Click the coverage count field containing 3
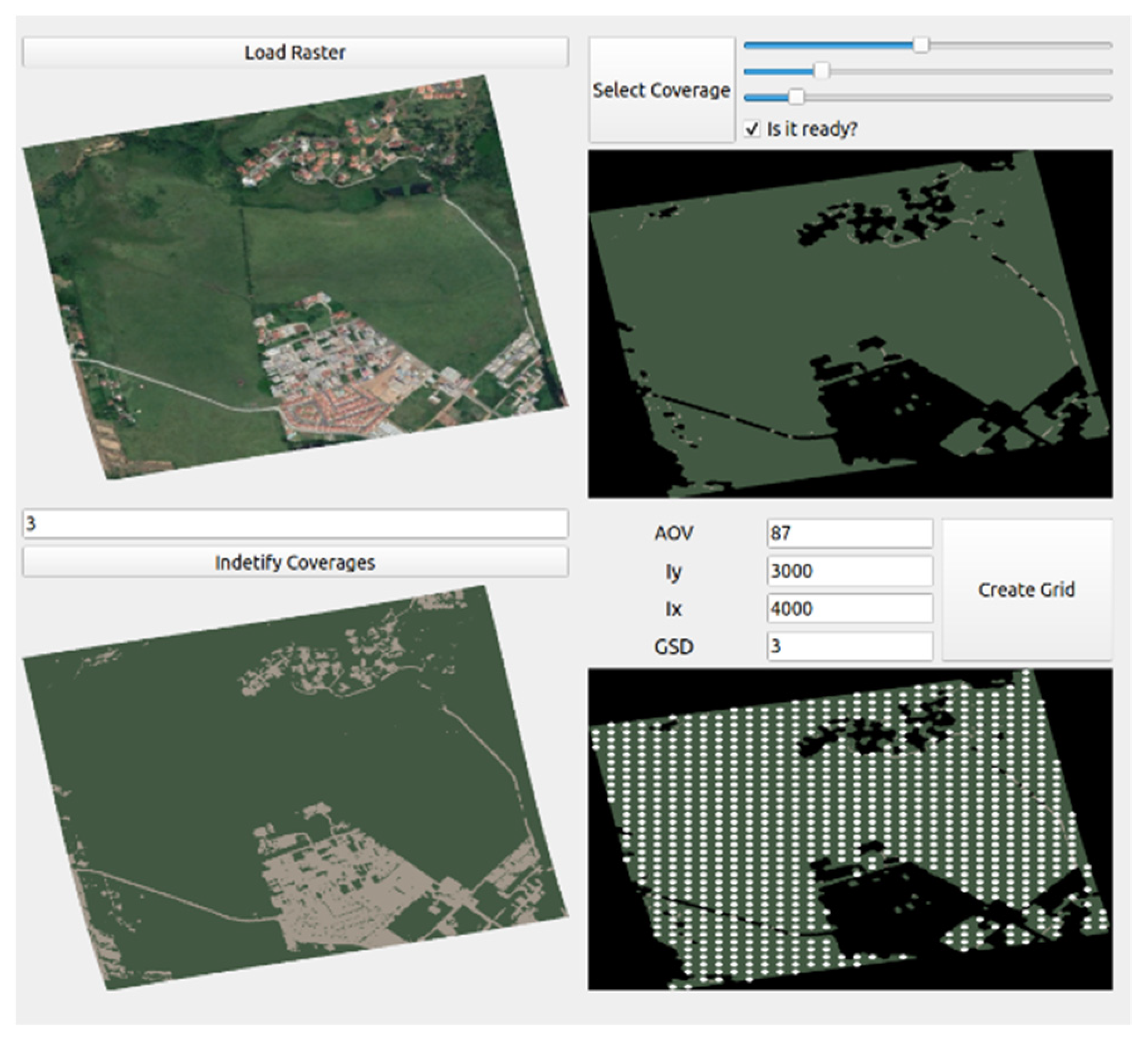 pyautogui.click(x=295, y=524)
